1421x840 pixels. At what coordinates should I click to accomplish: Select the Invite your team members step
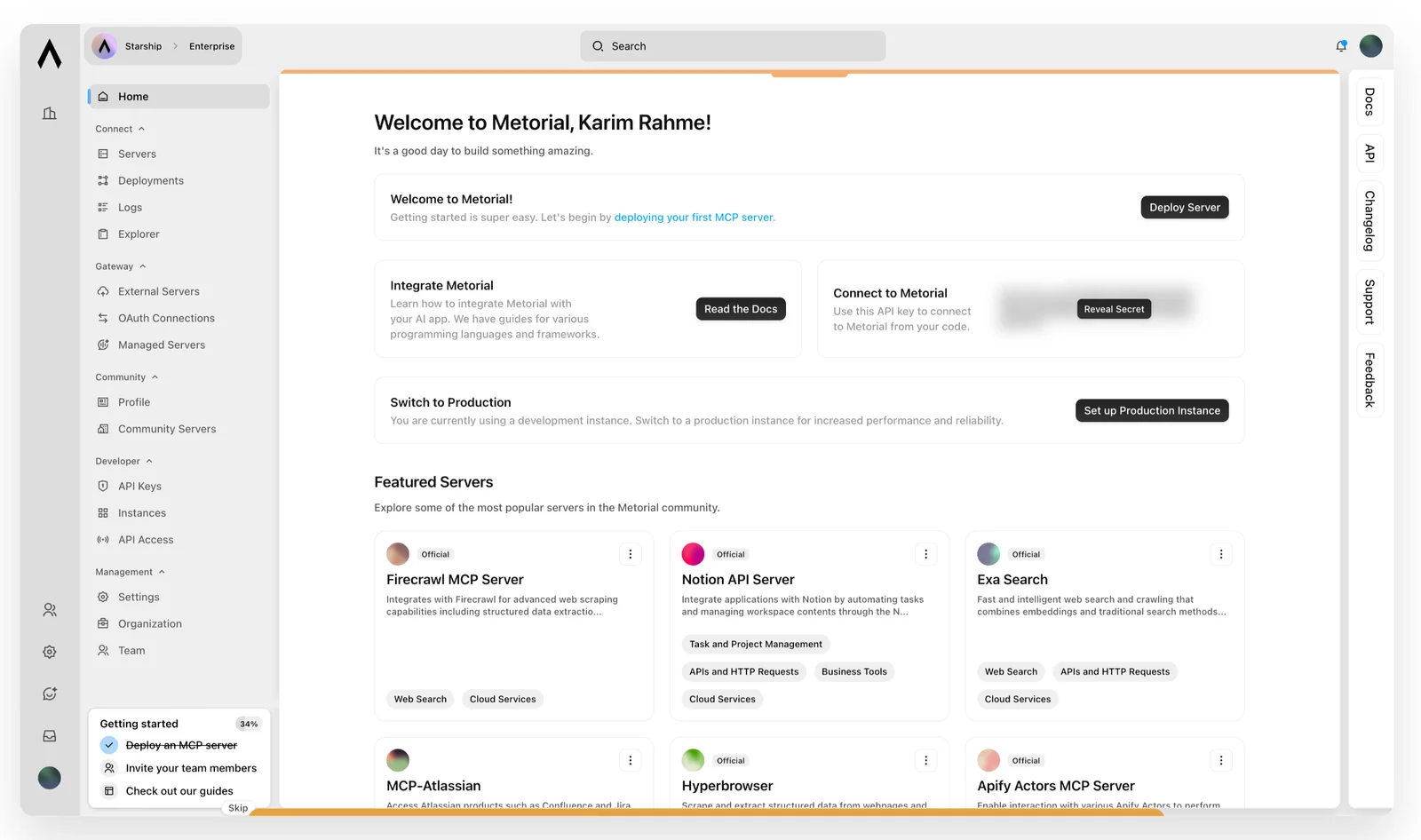[190, 768]
